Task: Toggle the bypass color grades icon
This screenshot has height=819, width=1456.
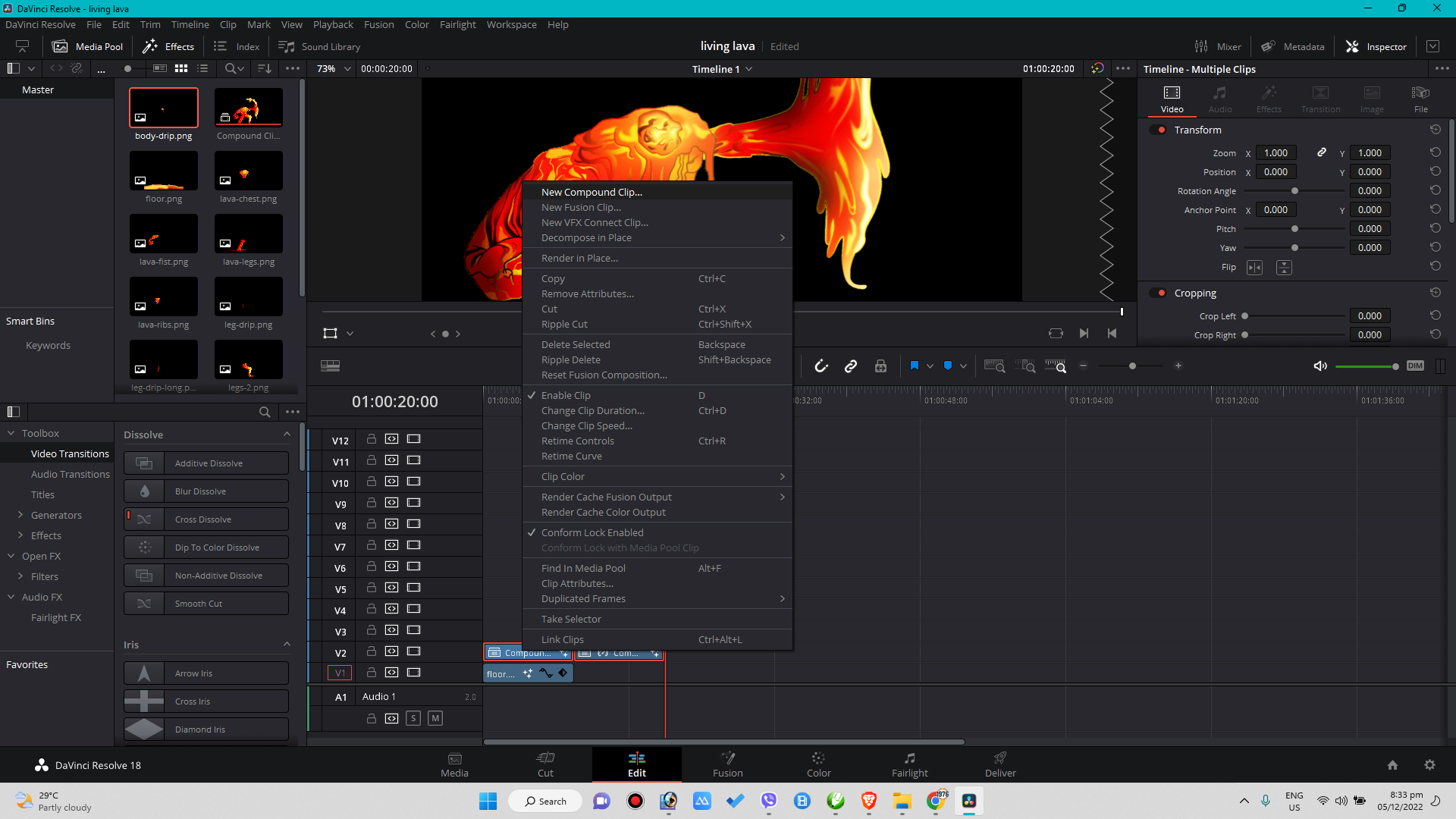Action: point(1097,68)
